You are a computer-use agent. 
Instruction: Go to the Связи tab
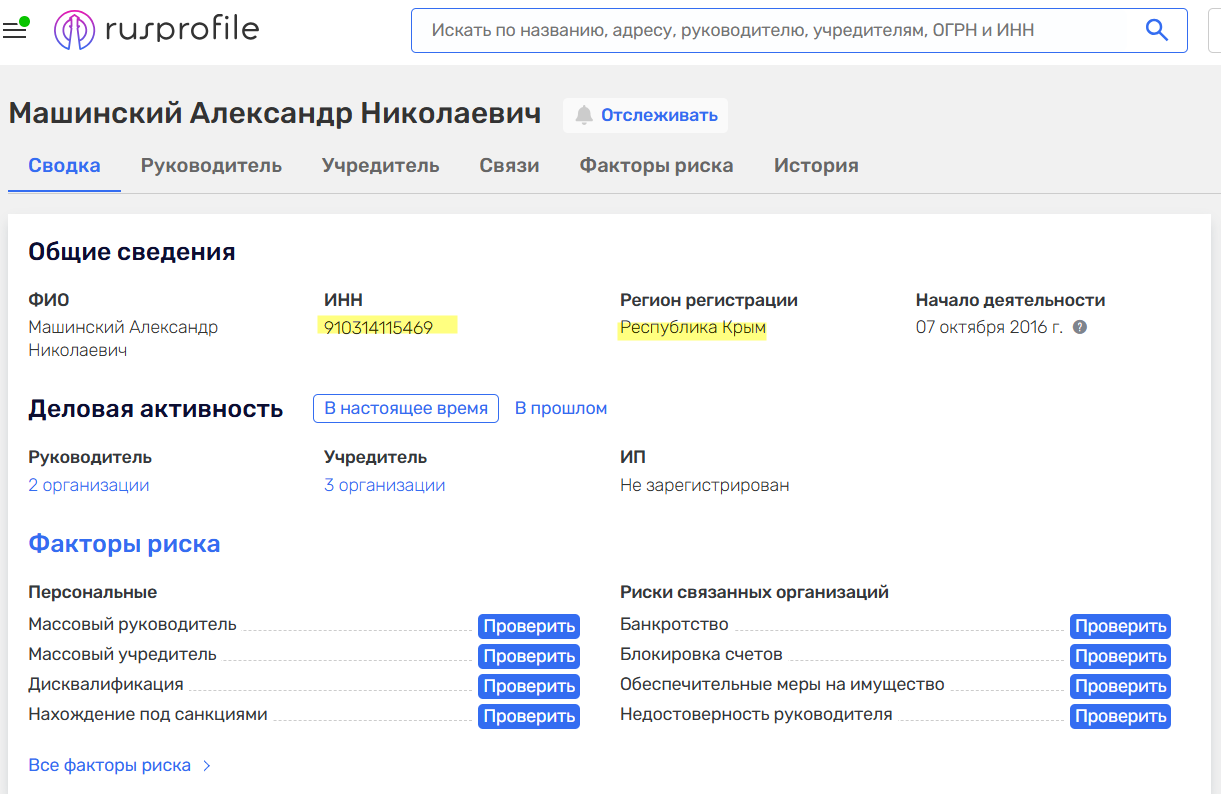coord(509,166)
